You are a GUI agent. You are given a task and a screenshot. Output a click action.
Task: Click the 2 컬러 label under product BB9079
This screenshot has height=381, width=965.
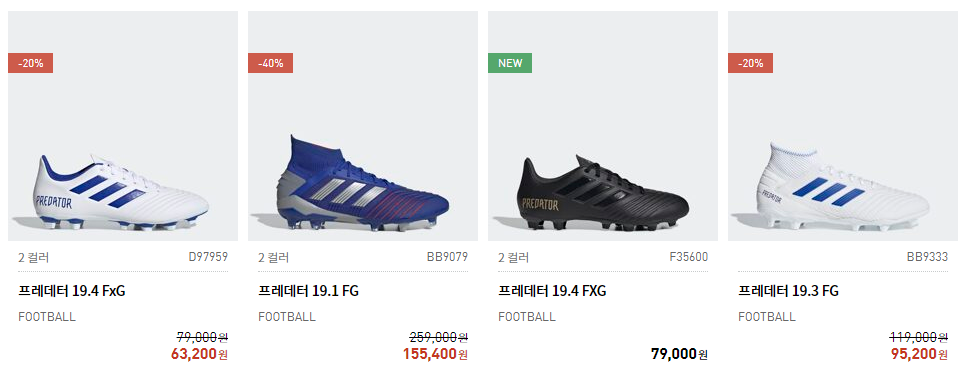[274, 257]
